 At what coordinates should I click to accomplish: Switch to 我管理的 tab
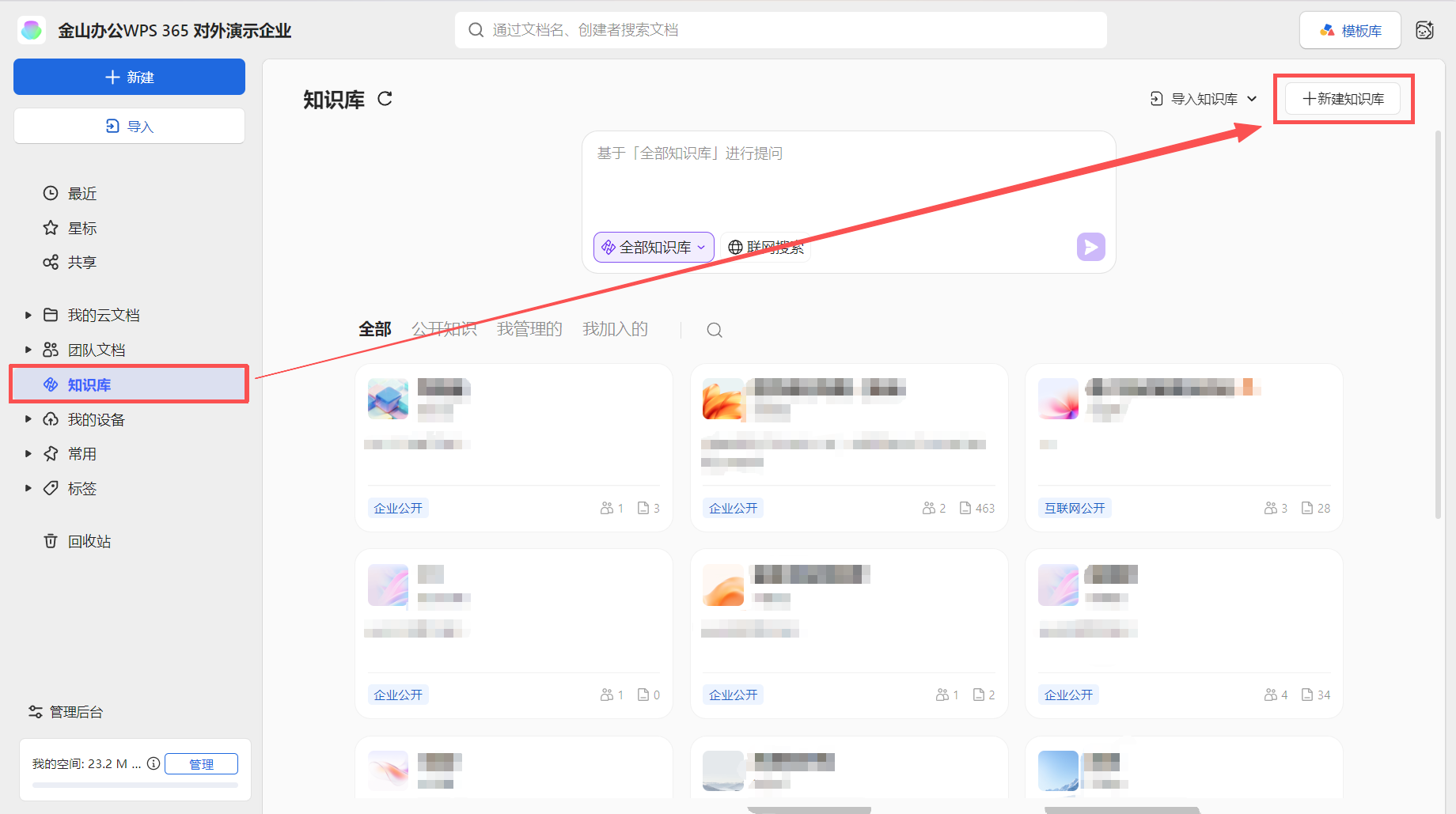pyautogui.click(x=529, y=329)
